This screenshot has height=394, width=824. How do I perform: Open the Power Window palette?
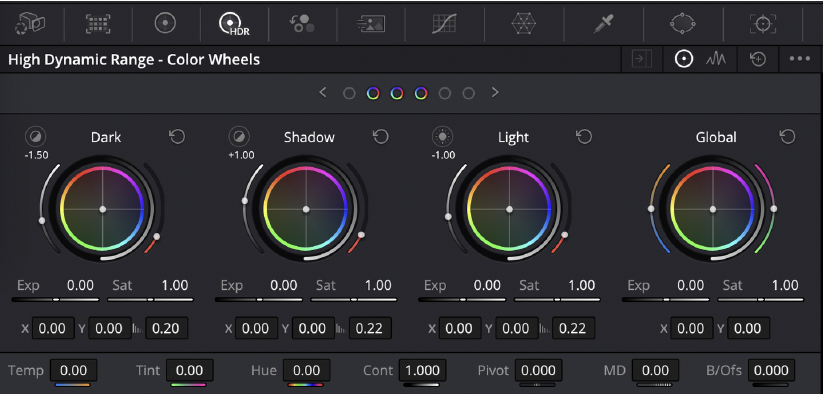click(683, 23)
